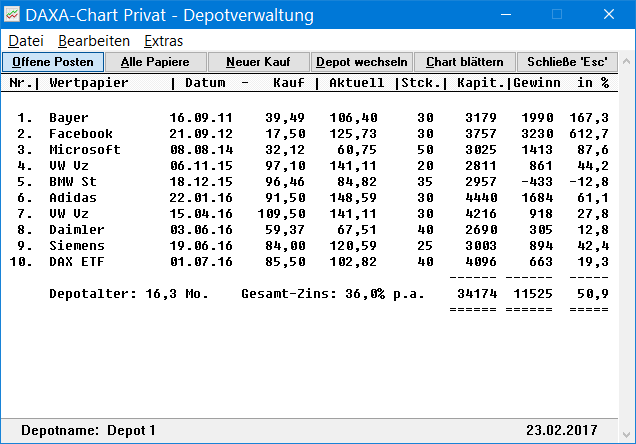Switch depot via Depot wechseln
The height and width of the screenshot is (444, 636).
pyautogui.click(x=361, y=62)
